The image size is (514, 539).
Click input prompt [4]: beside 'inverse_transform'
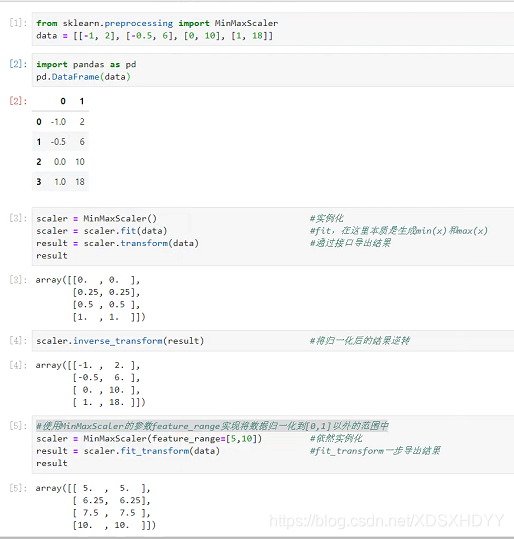18,340
